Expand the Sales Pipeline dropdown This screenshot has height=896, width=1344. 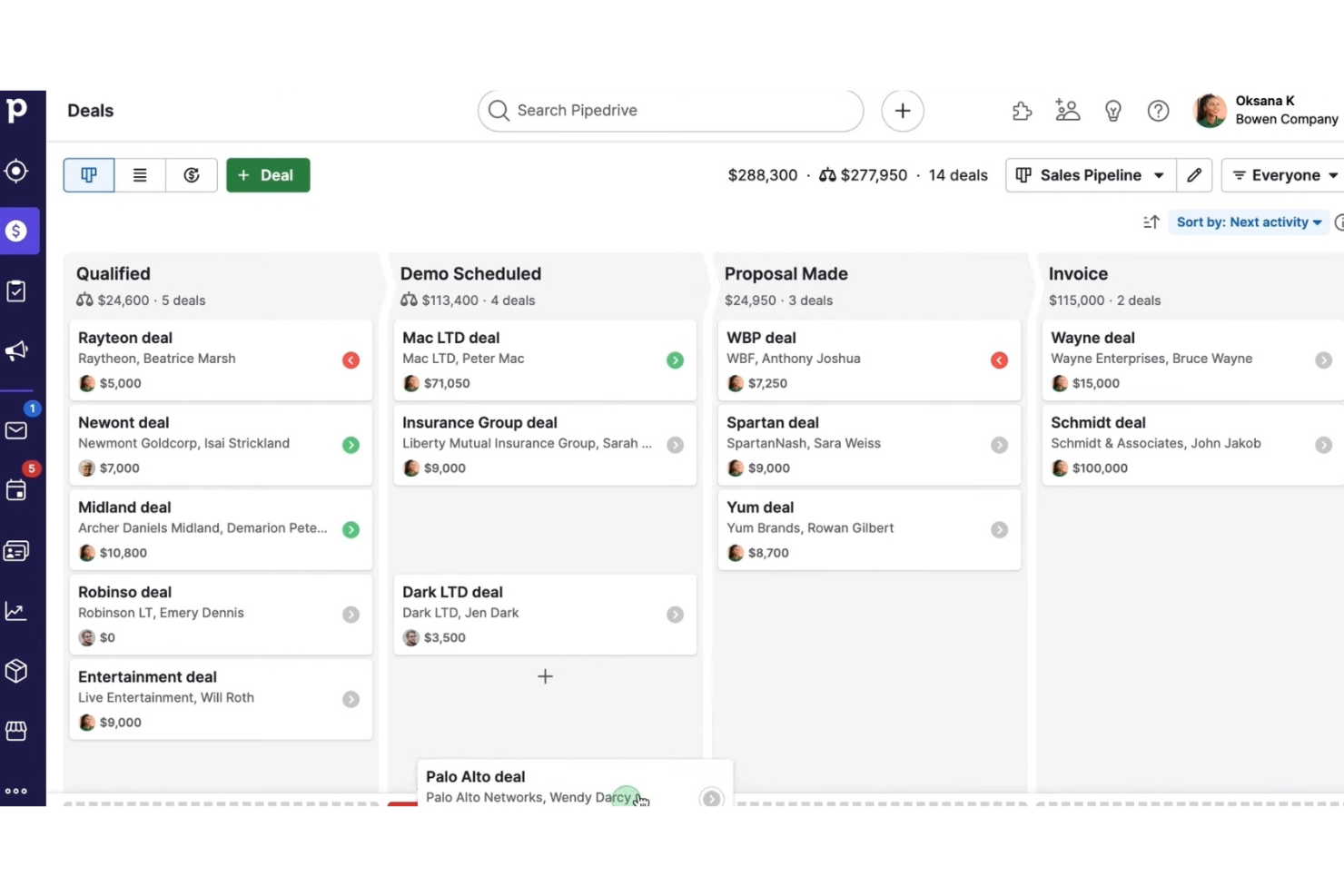click(1091, 175)
